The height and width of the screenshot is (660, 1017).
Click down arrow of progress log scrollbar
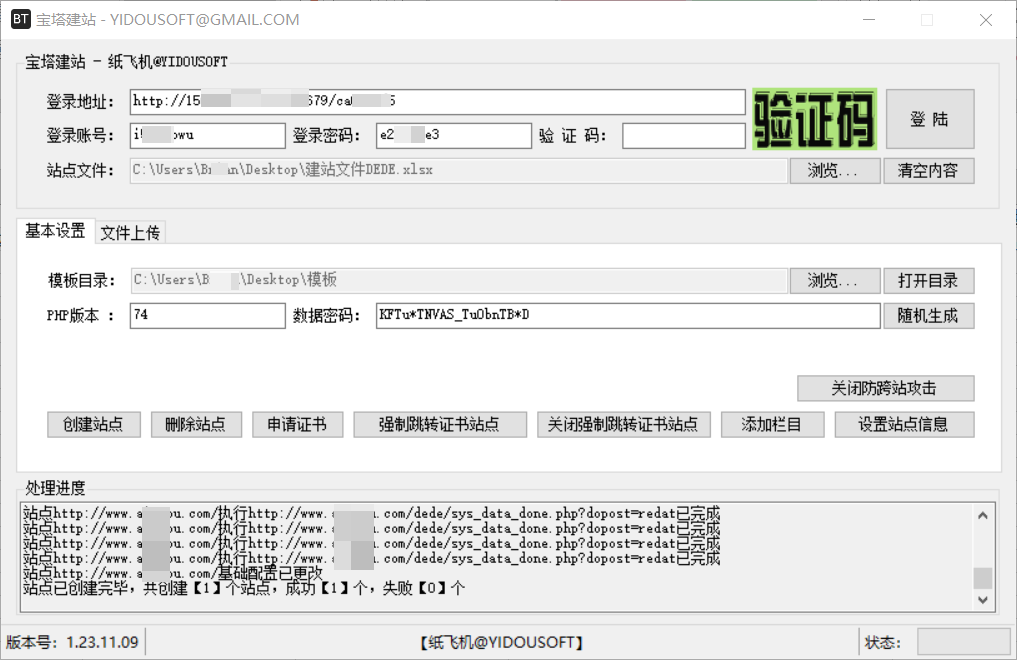pyautogui.click(x=983, y=600)
